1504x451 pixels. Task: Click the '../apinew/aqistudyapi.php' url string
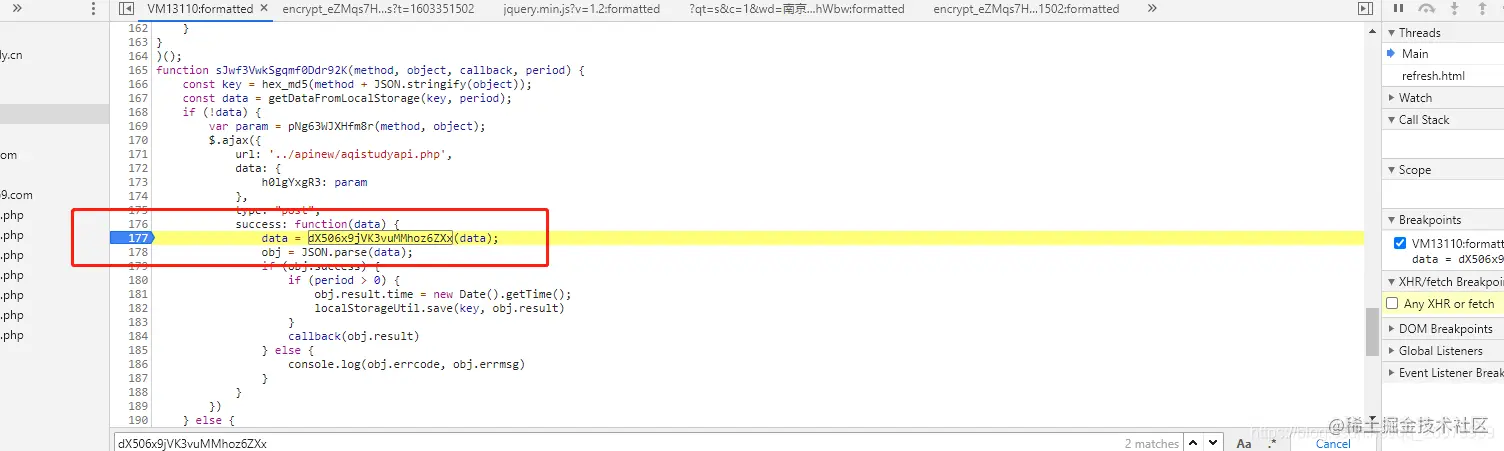coord(360,155)
